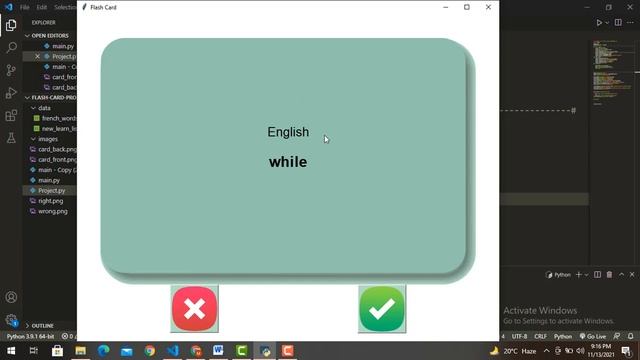Viewport: 640px width, 360px height.
Task: Open the Accounts icon in VS Code activity bar
Action: (11, 297)
